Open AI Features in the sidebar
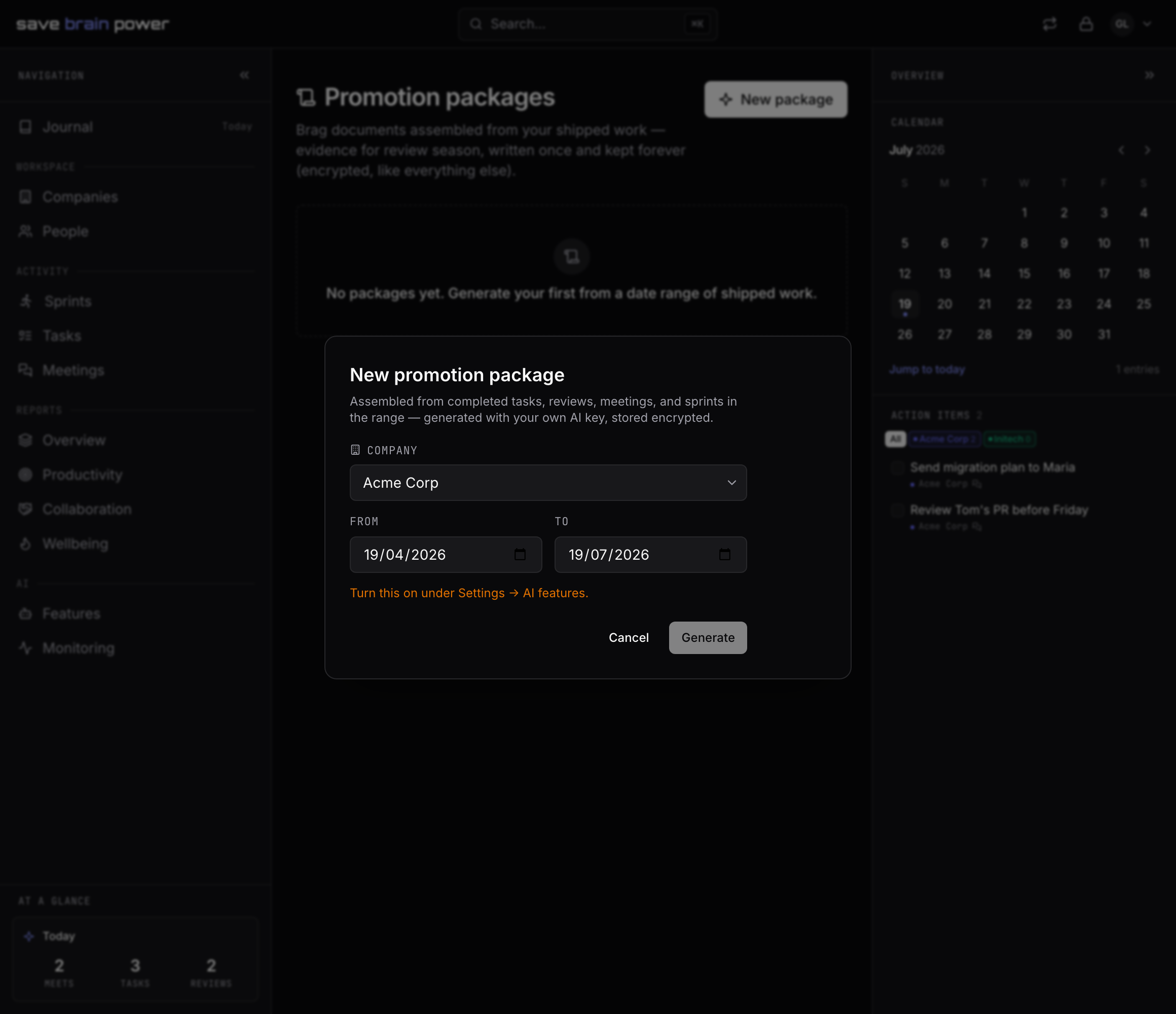This screenshot has height=1014, width=1176. [135, 614]
